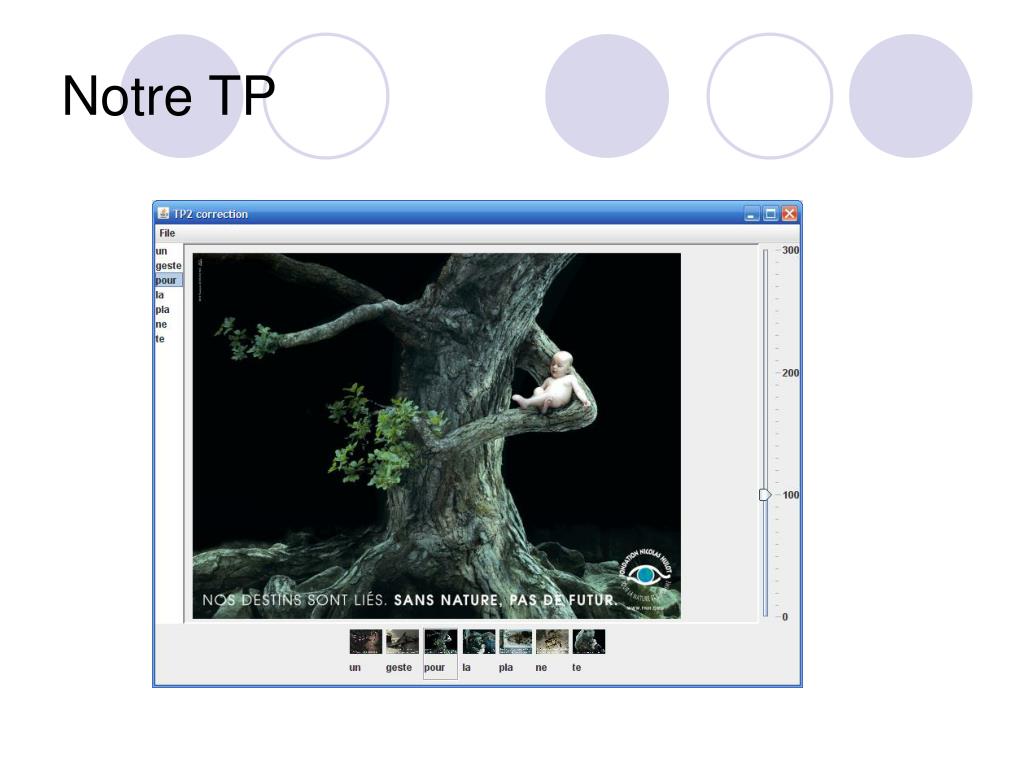Click the 'pla' thumbnail image

[x=516, y=642]
